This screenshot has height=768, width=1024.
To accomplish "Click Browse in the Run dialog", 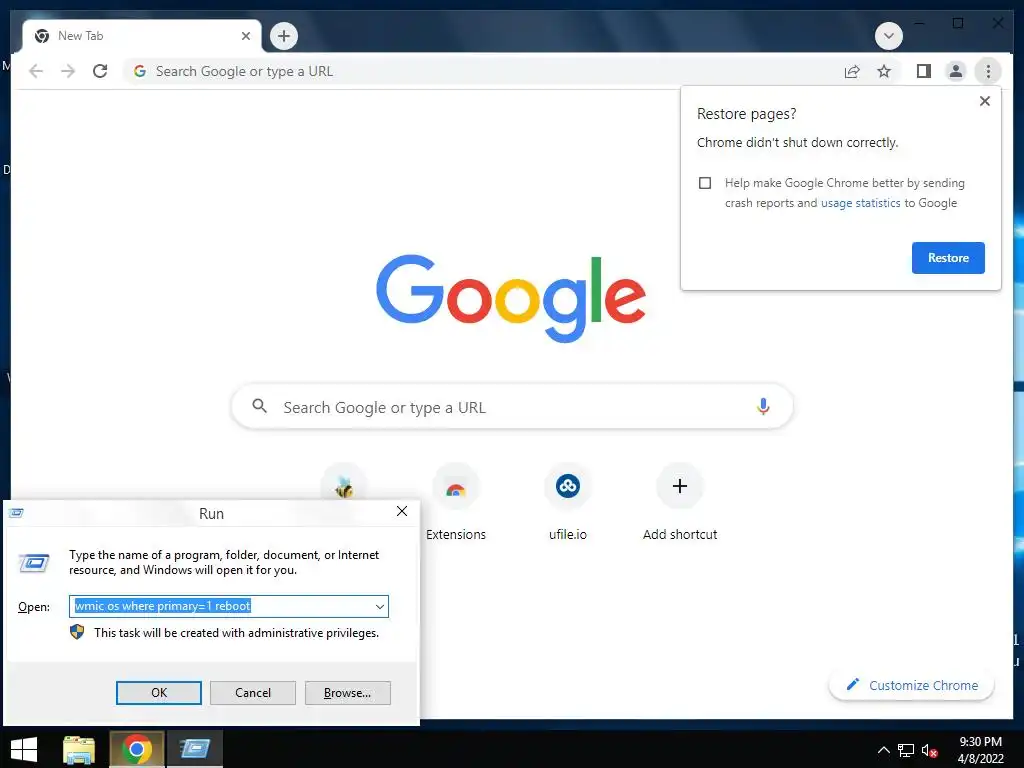I will pyautogui.click(x=347, y=693).
